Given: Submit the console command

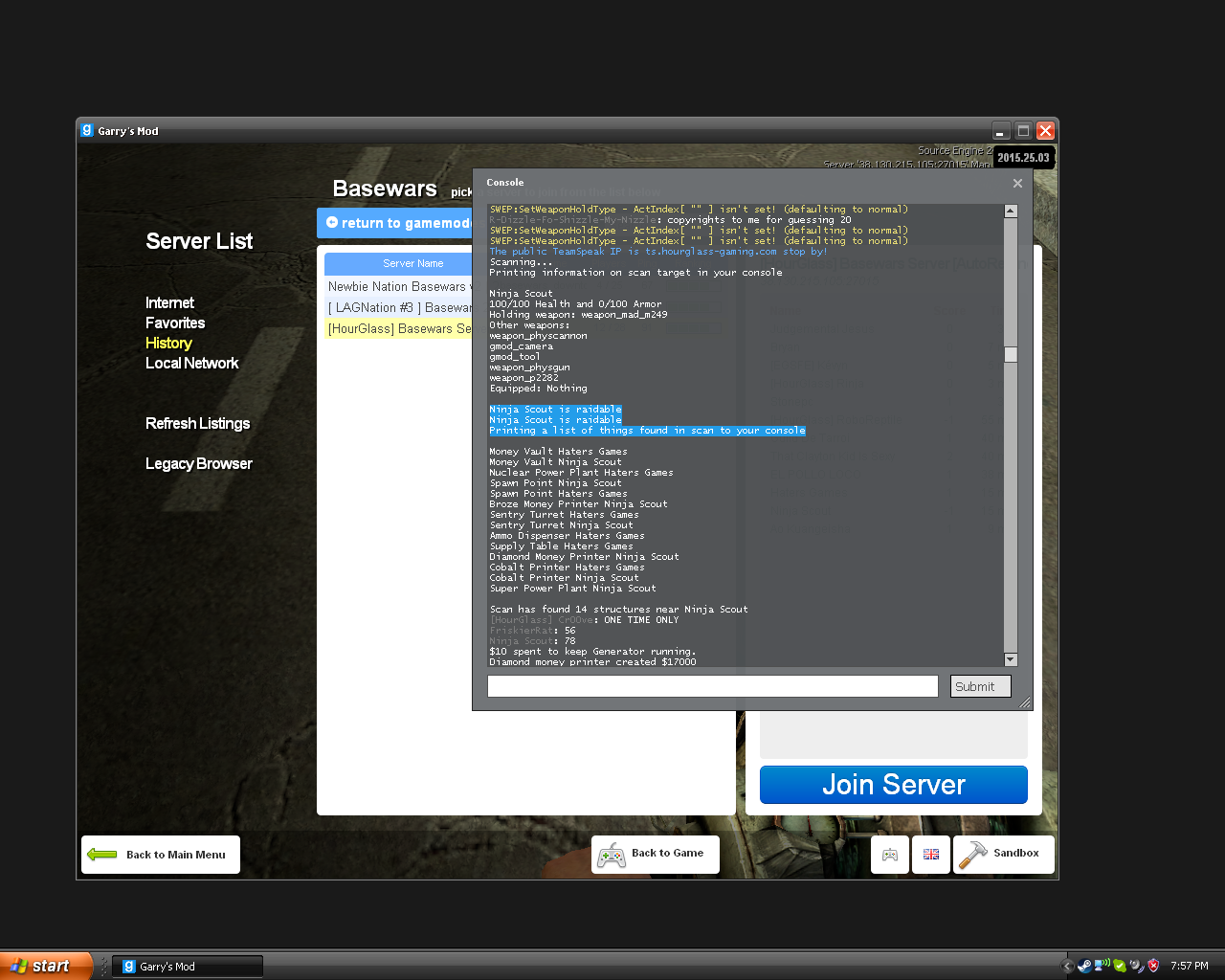Looking at the screenshot, I should 981,686.
